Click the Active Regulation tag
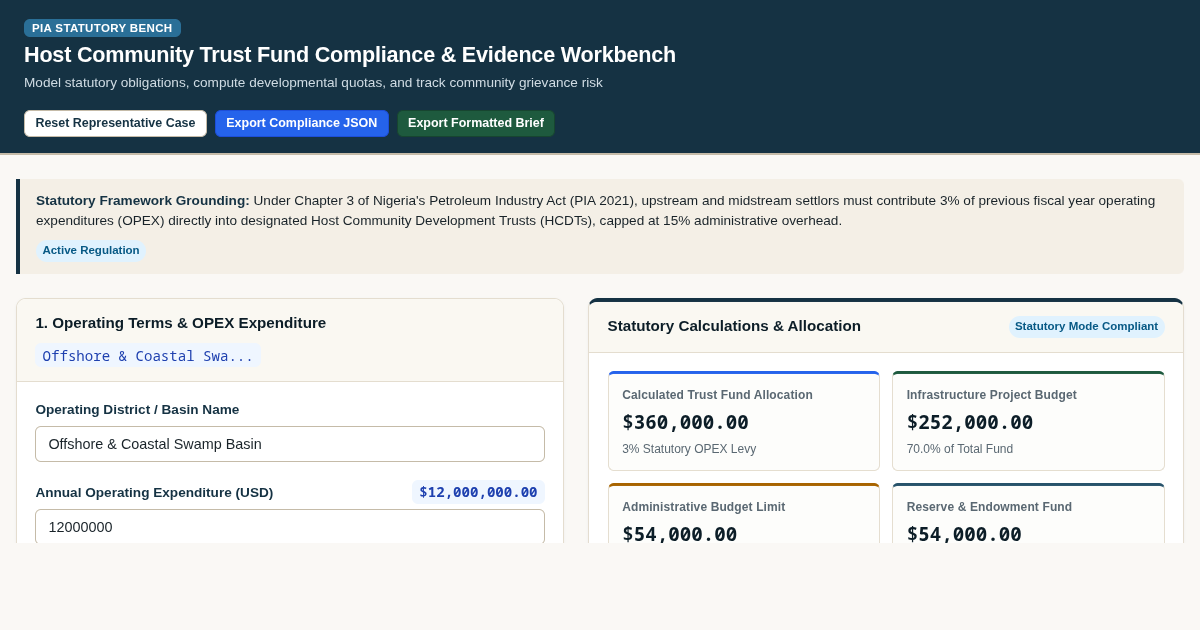Viewport: 1200px width, 630px height. pyautogui.click(x=91, y=250)
